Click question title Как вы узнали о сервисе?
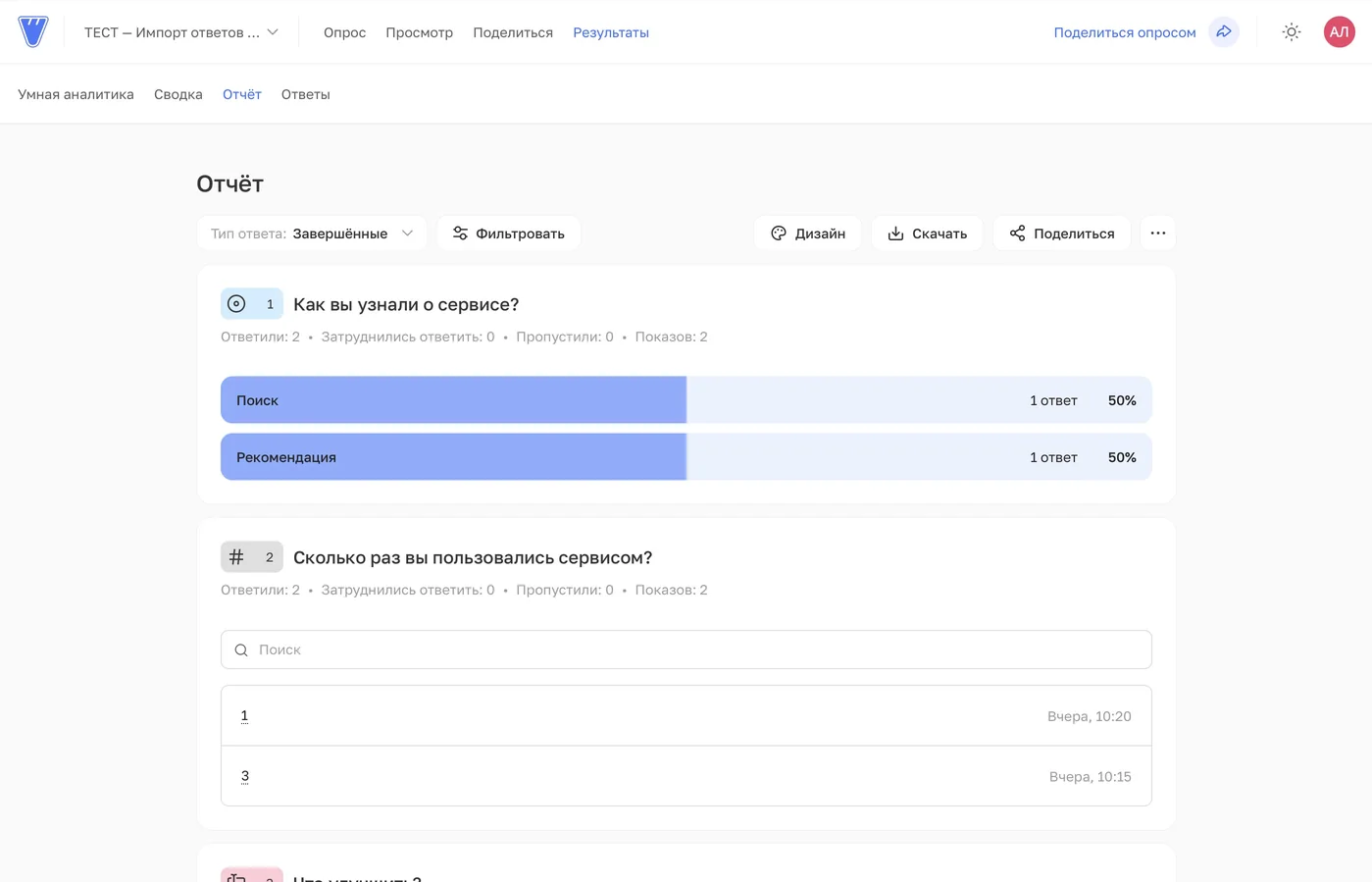This screenshot has width=1372, height=882. (x=406, y=304)
